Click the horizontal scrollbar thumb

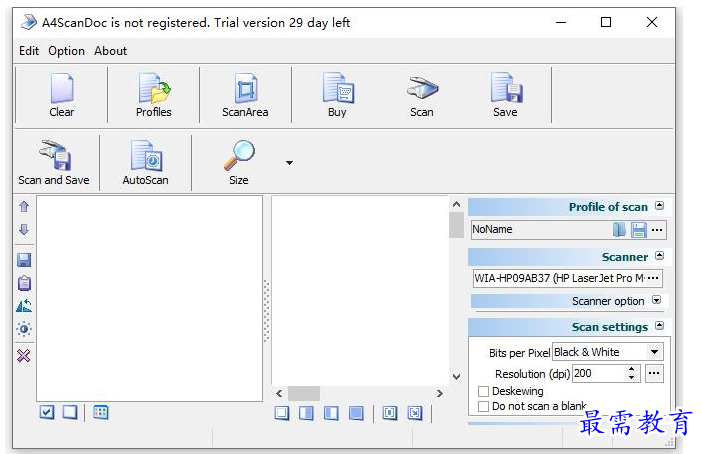(304, 393)
